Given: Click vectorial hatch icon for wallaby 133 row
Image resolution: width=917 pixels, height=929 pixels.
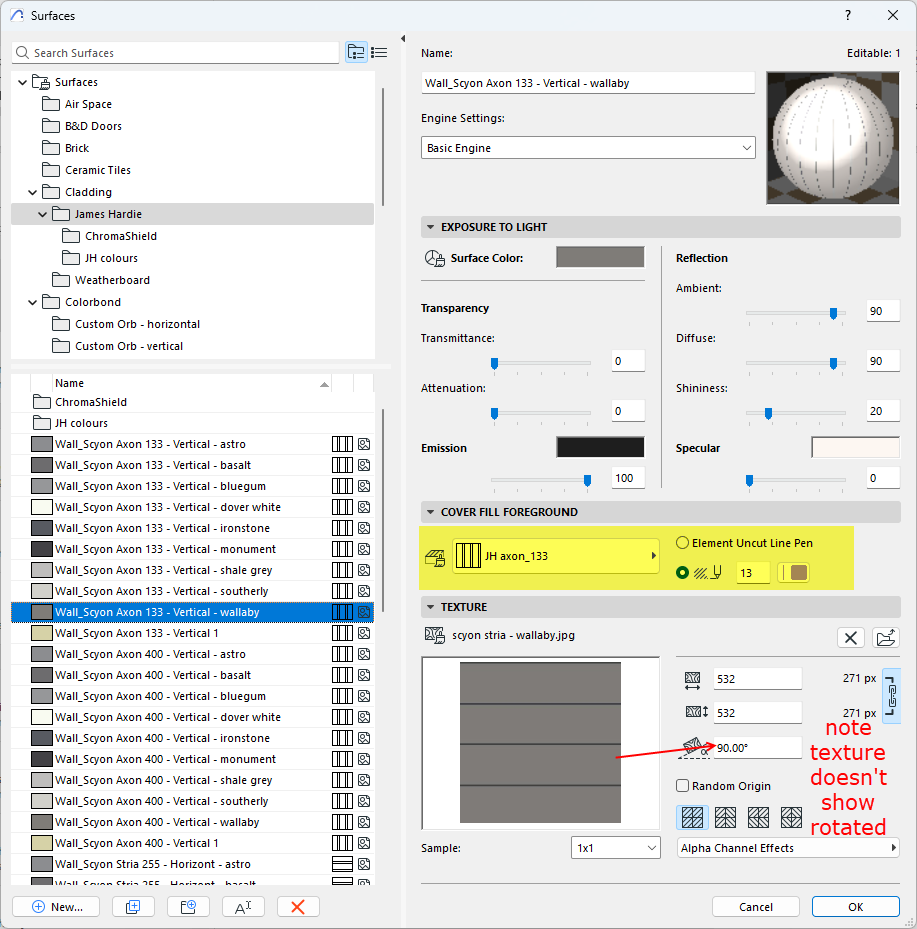Looking at the screenshot, I should tap(342, 612).
